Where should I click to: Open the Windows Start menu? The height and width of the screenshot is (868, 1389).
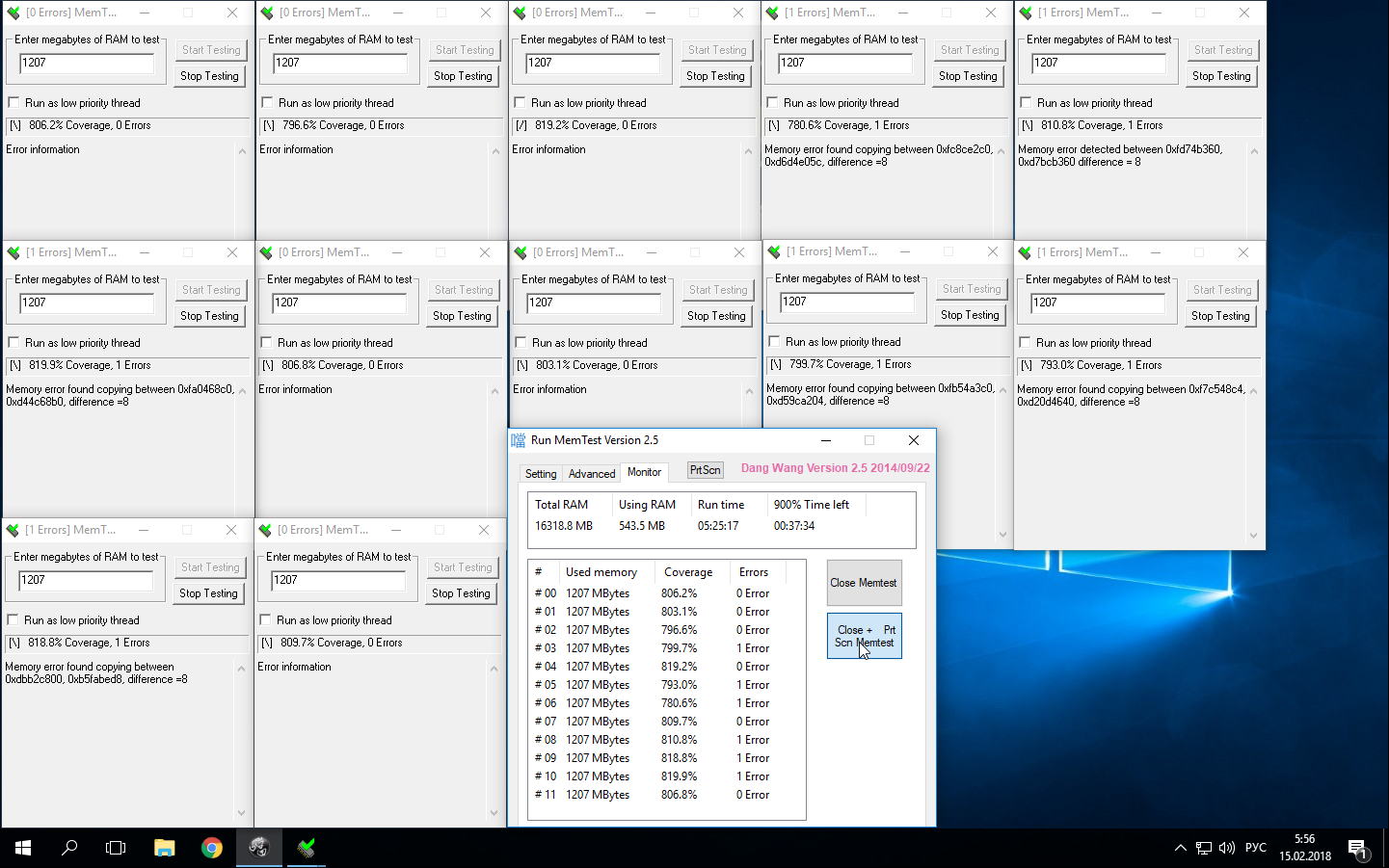tap(23, 848)
